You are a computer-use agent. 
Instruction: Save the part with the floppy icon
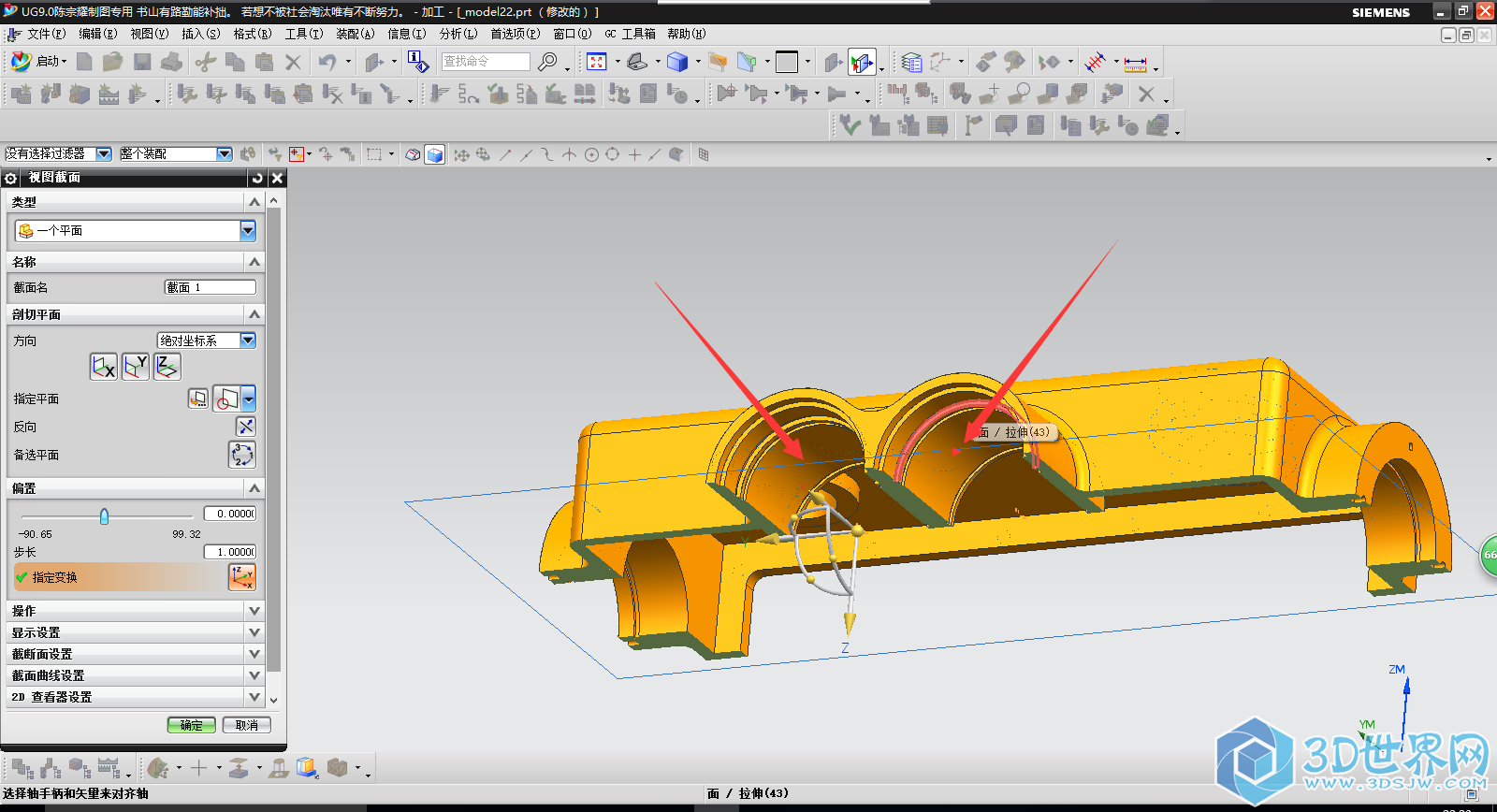click(142, 62)
